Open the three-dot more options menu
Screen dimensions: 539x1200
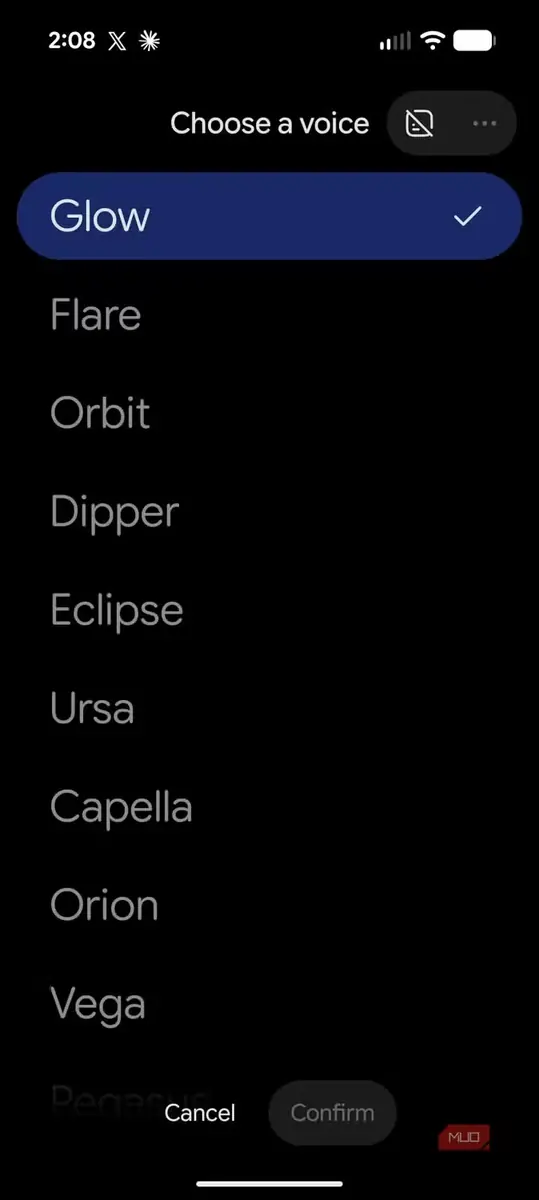(x=484, y=123)
